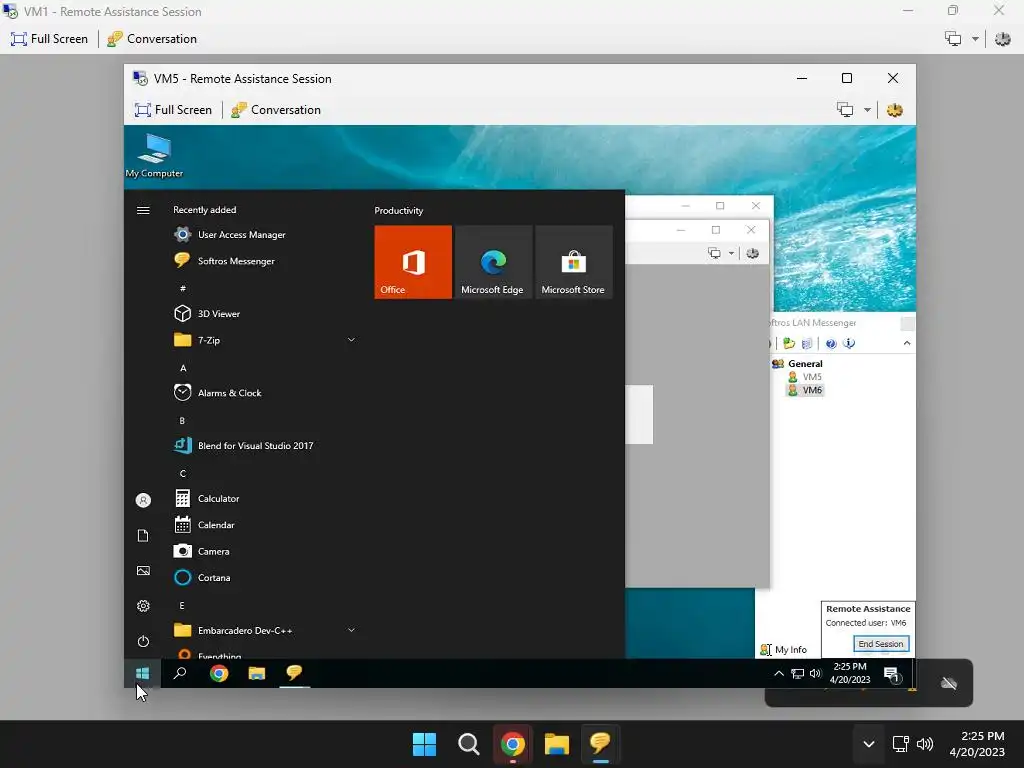Collapse LAN Messenger toolbar with up chevron

click(x=906, y=344)
